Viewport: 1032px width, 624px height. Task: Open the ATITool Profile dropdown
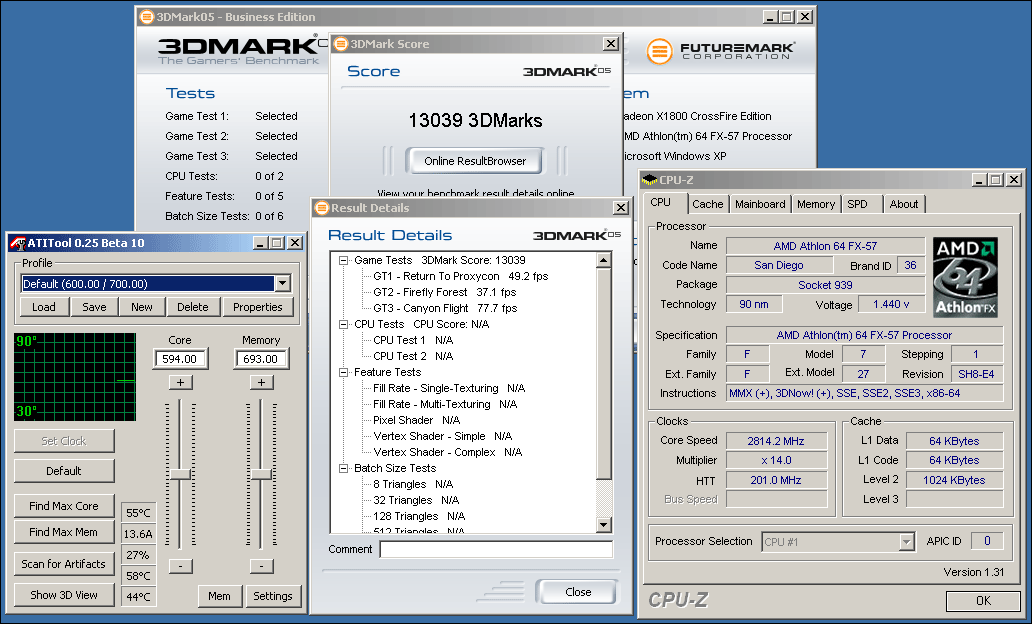tap(282, 284)
